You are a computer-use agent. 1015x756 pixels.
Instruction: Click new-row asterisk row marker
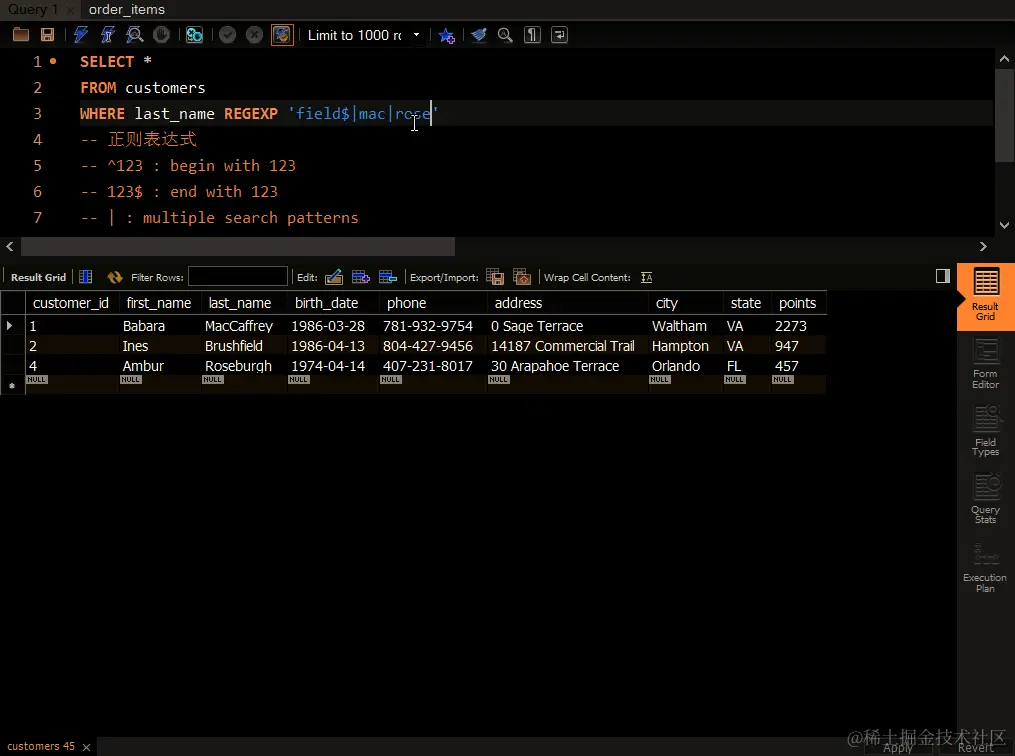coord(12,385)
